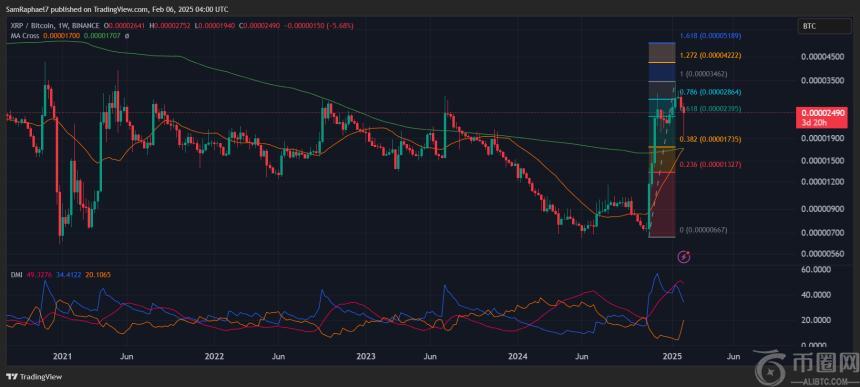Screen dimensions: 860x387
Task: Click the low price value 0.00001940
Action: (217, 26)
